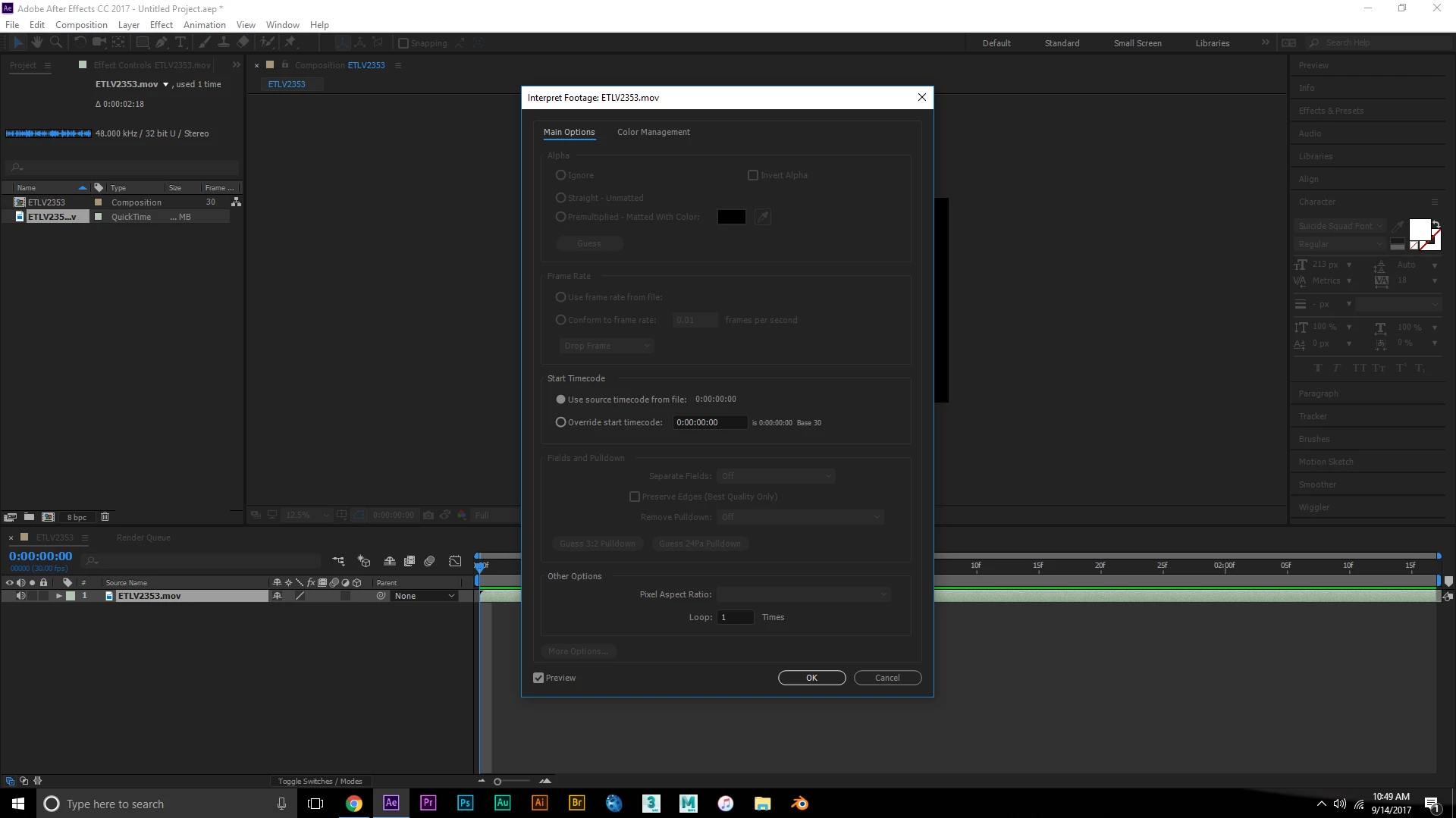Click Cancel in Interpret Footage dialog
The image size is (1456, 818).
tap(887, 678)
